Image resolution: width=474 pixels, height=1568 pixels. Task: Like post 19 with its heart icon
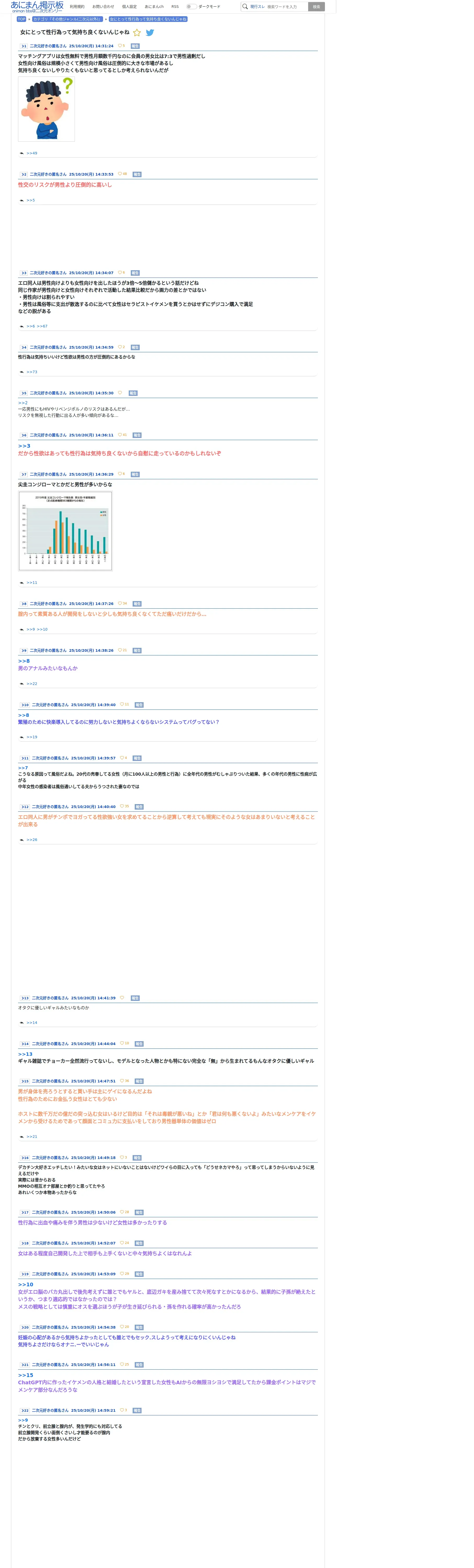point(122,1273)
